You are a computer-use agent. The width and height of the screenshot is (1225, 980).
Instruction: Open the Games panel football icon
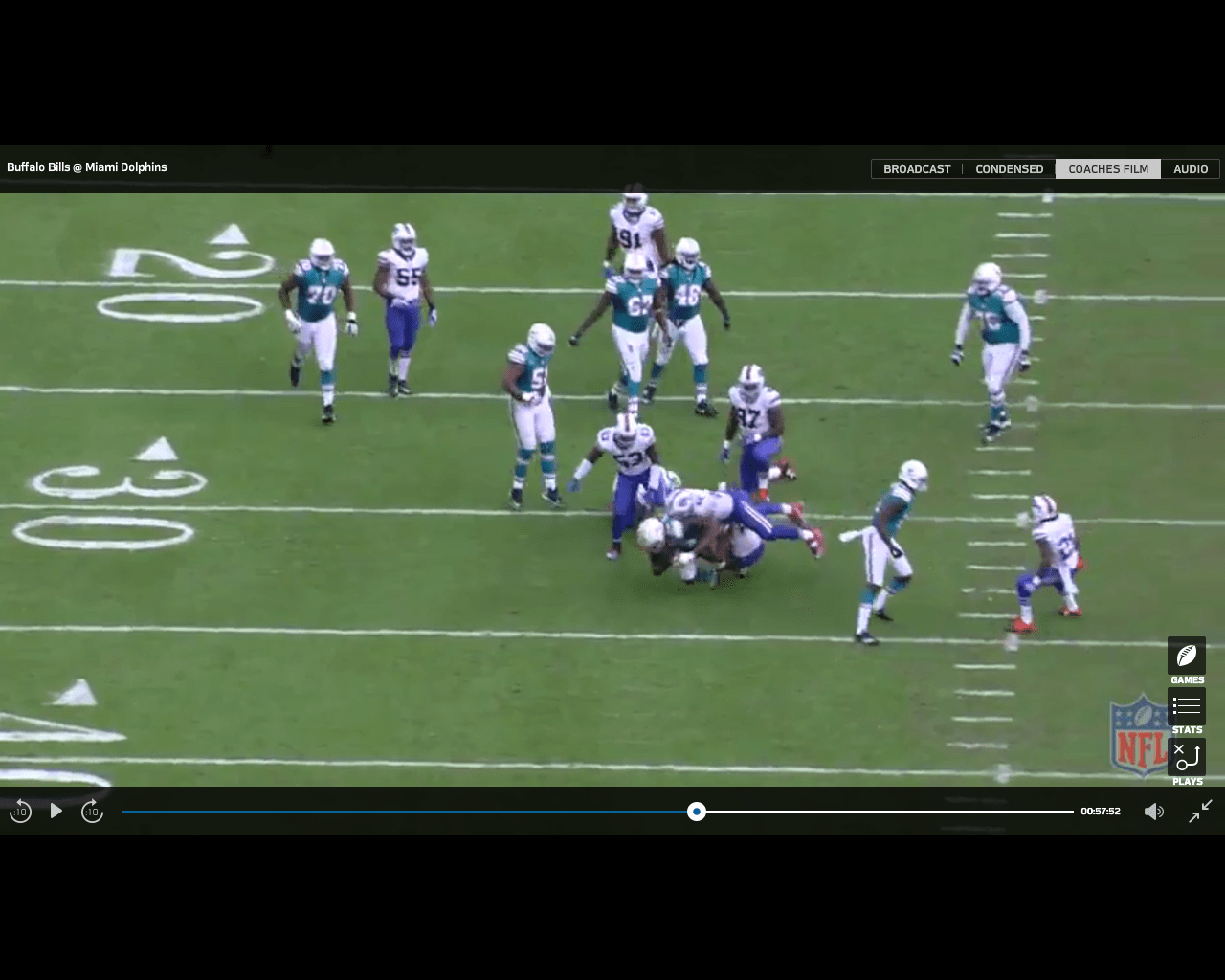coord(1187,657)
